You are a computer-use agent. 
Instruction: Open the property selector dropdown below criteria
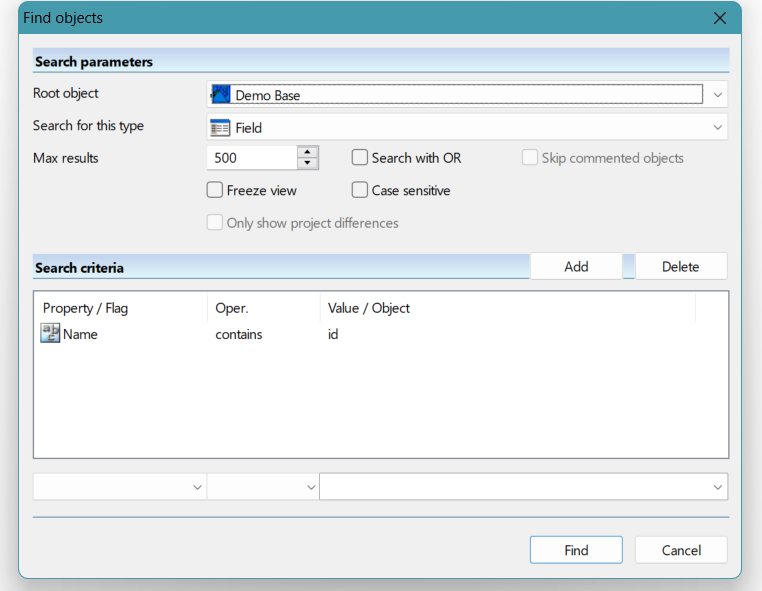coord(195,487)
